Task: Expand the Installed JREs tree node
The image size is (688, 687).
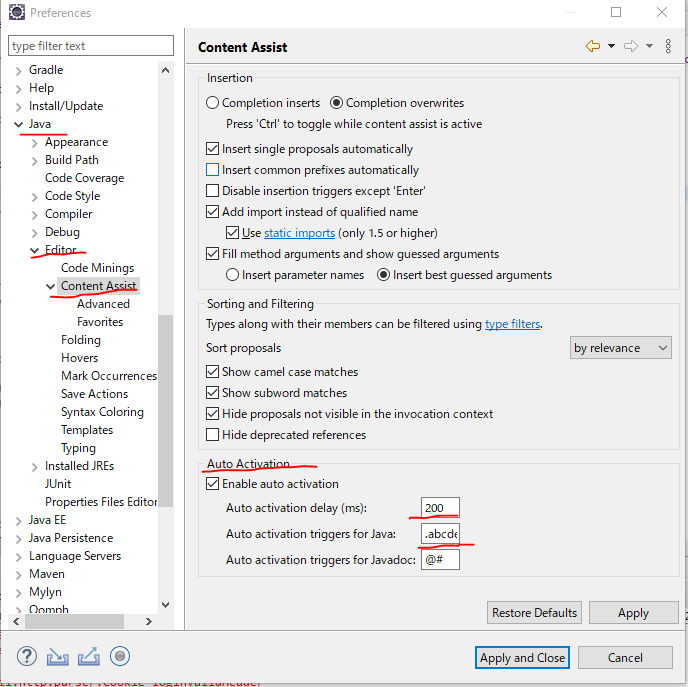Action: click(35, 467)
